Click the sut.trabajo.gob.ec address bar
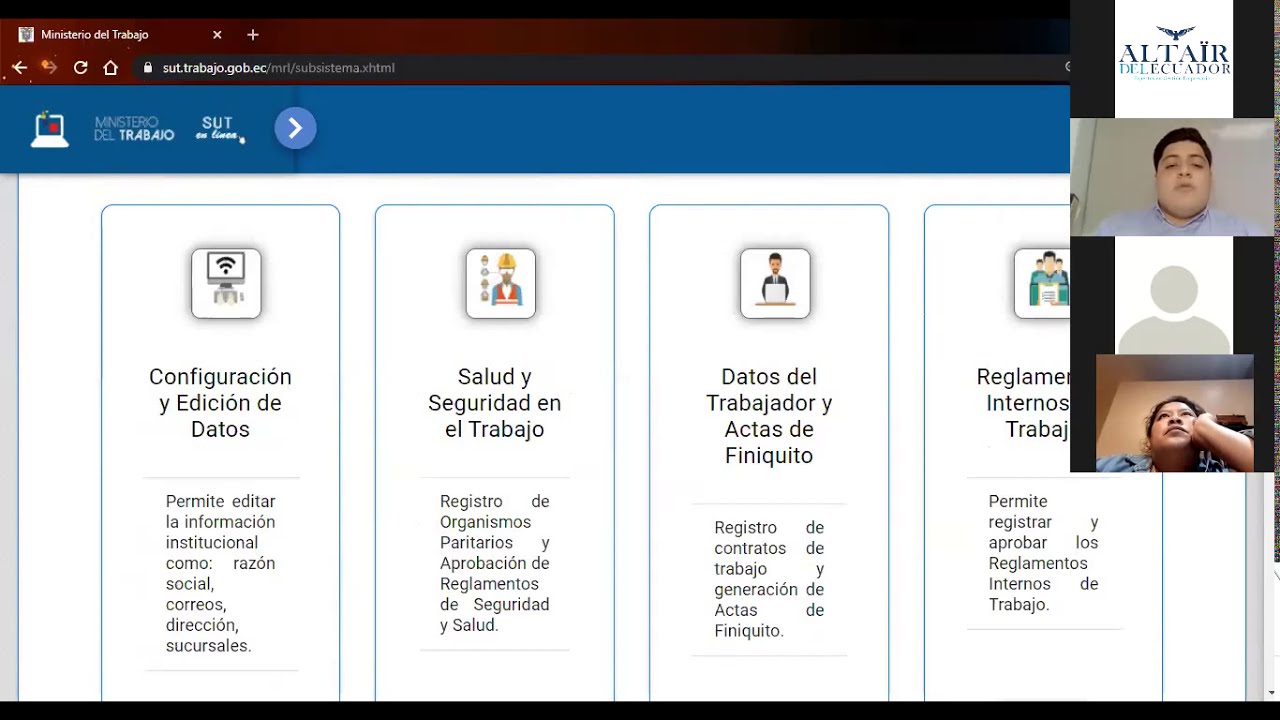Image resolution: width=1280 pixels, height=720 pixels. 600,68
